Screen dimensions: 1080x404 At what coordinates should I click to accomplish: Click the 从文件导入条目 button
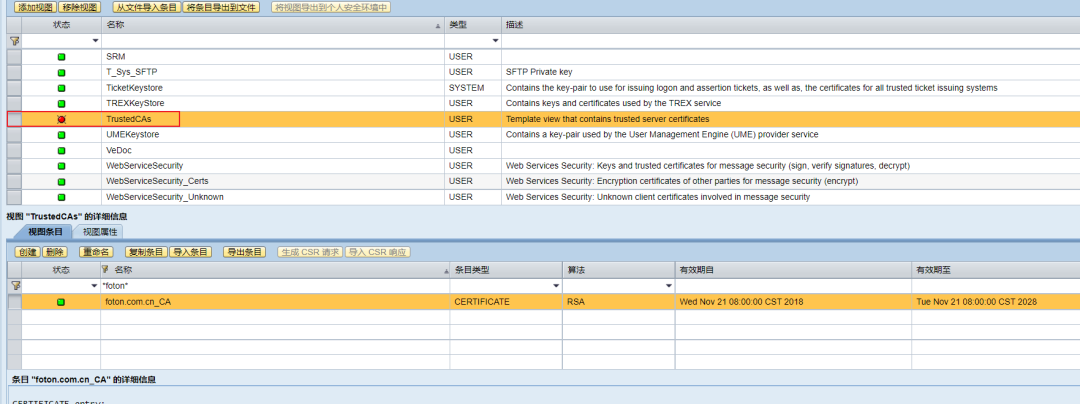[x=145, y=8]
